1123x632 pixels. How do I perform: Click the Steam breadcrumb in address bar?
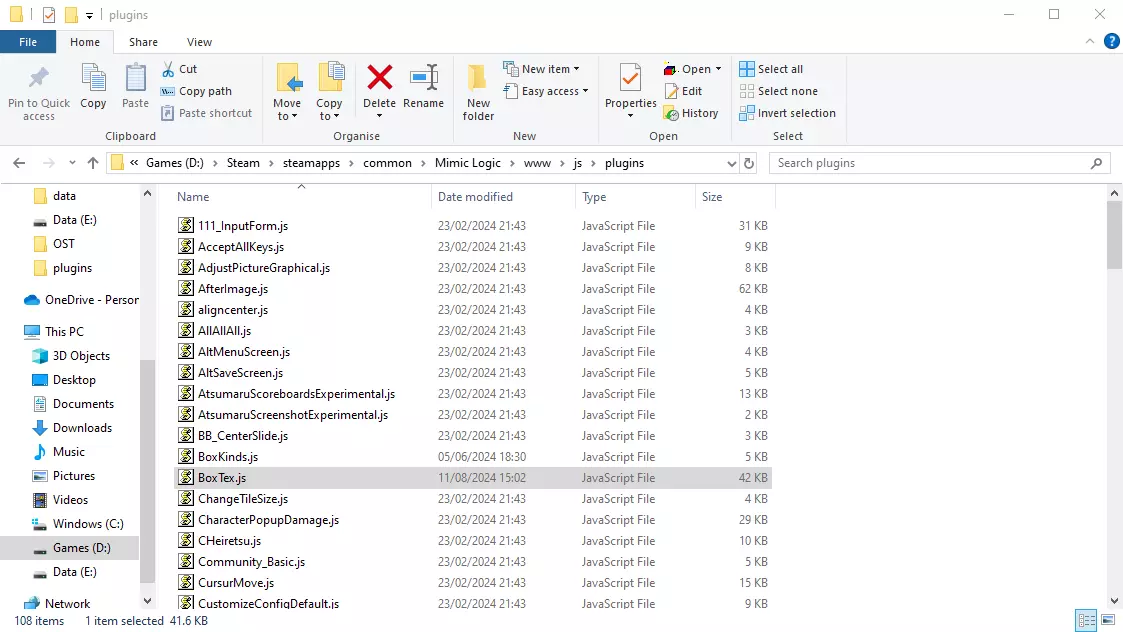pos(244,163)
